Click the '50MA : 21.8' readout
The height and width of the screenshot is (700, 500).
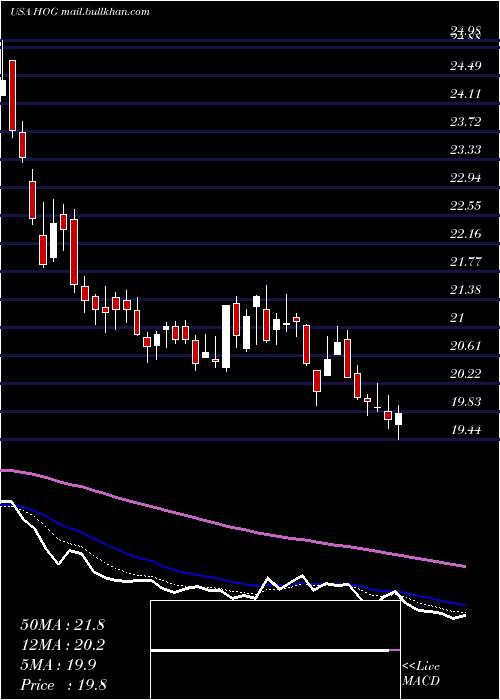click(x=62, y=625)
